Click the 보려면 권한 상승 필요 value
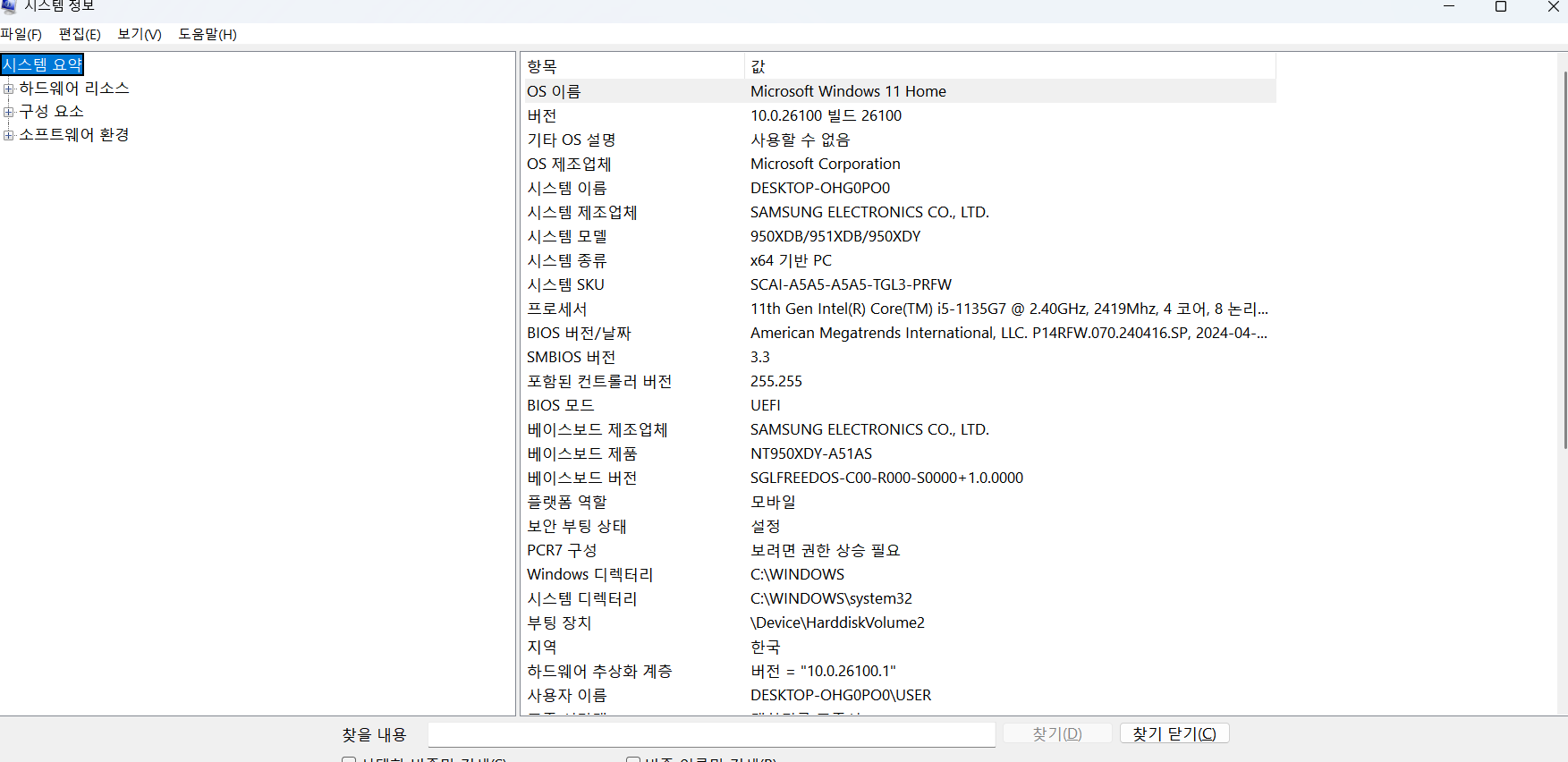 (x=826, y=550)
